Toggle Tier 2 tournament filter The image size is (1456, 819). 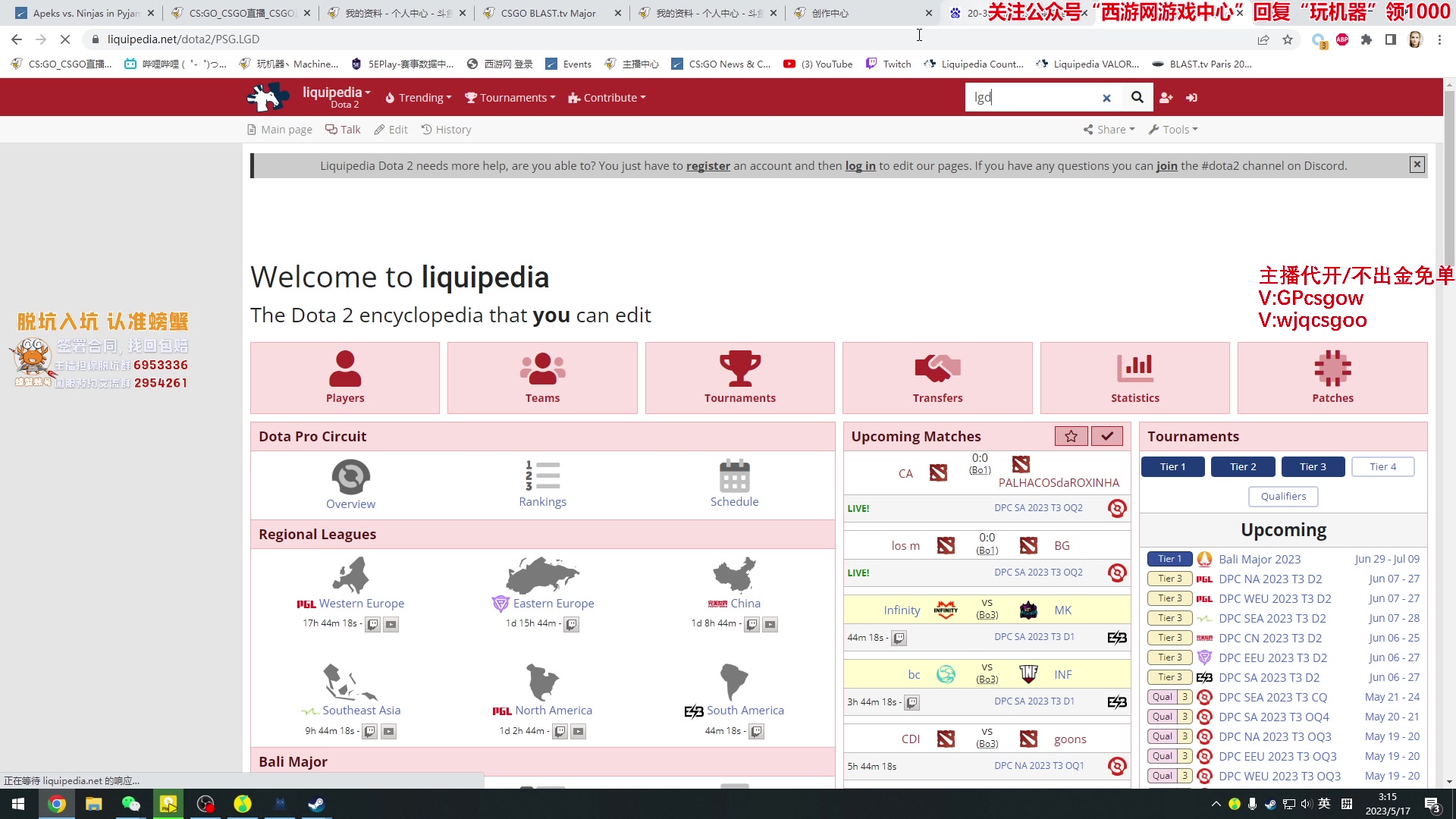(x=1243, y=467)
